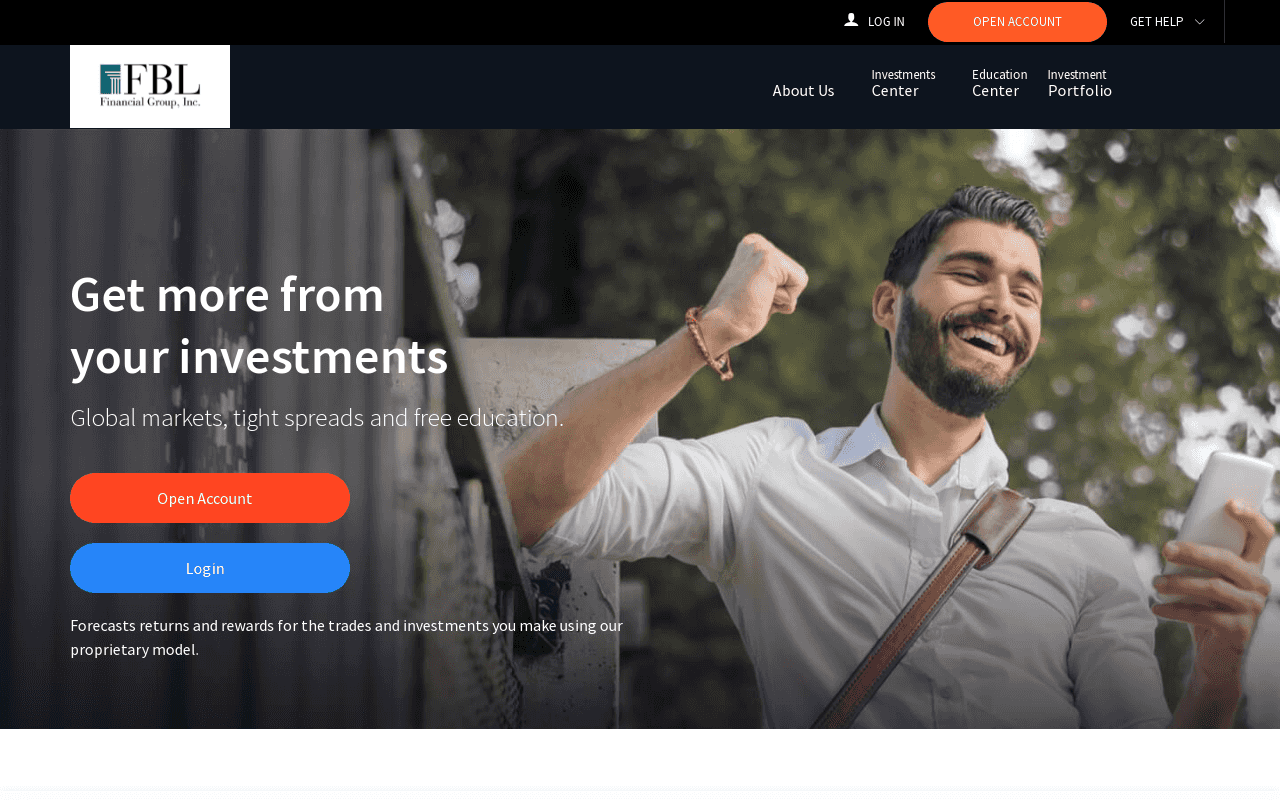Click the 'Global markets, tight spreads' subtitle

[317, 418]
